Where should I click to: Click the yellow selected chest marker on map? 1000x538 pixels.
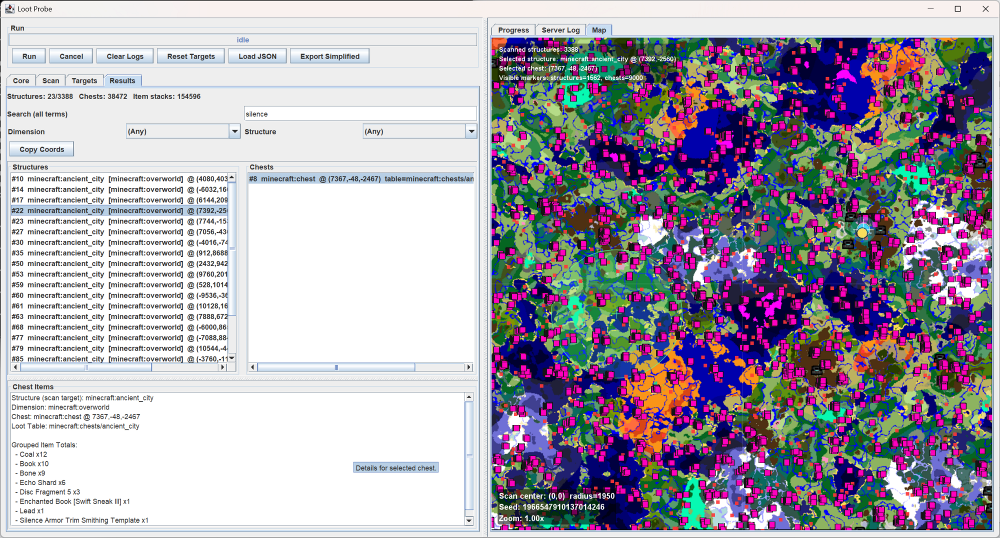[x=862, y=232]
